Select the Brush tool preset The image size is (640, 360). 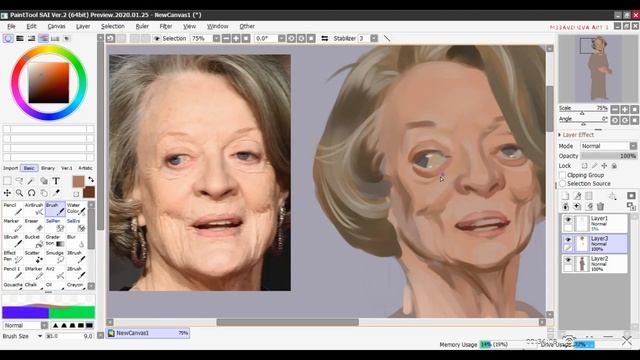point(55,209)
